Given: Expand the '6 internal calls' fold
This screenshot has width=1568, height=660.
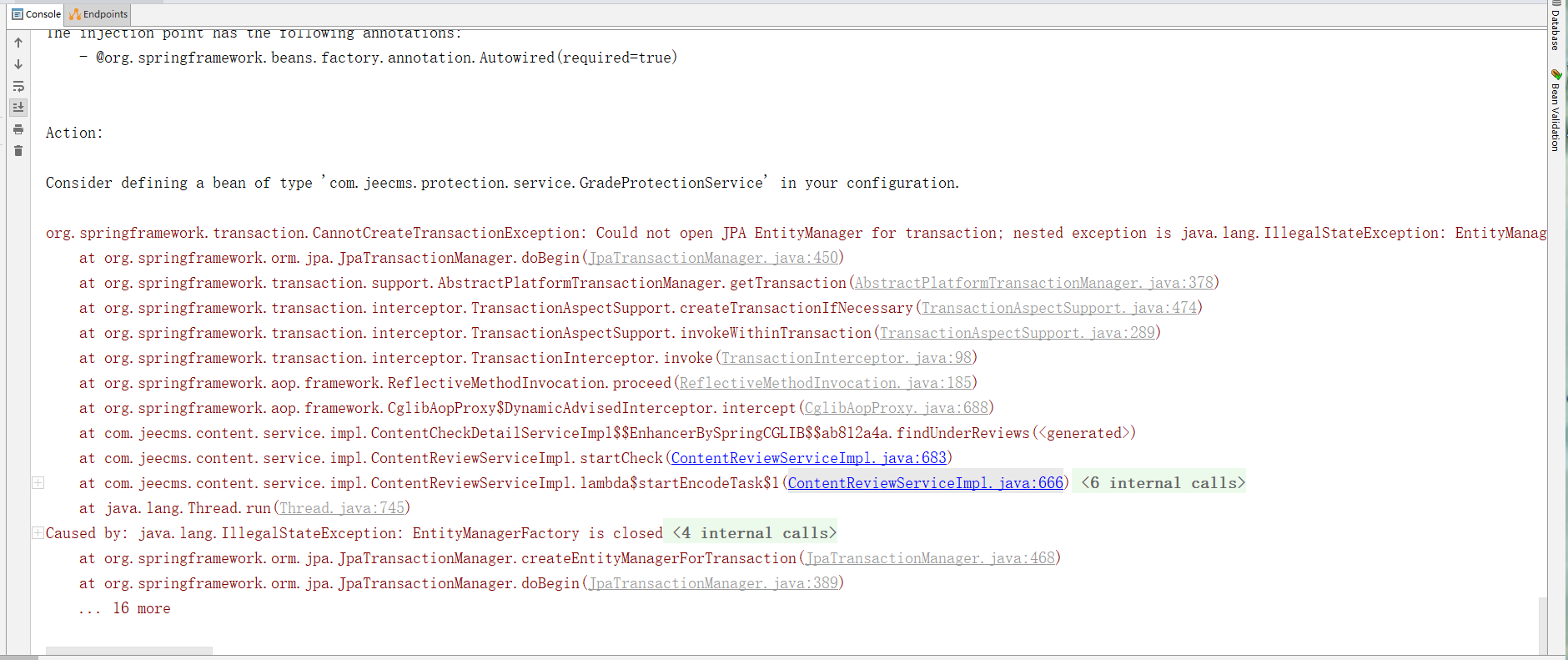Looking at the screenshot, I should [x=1163, y=483].
